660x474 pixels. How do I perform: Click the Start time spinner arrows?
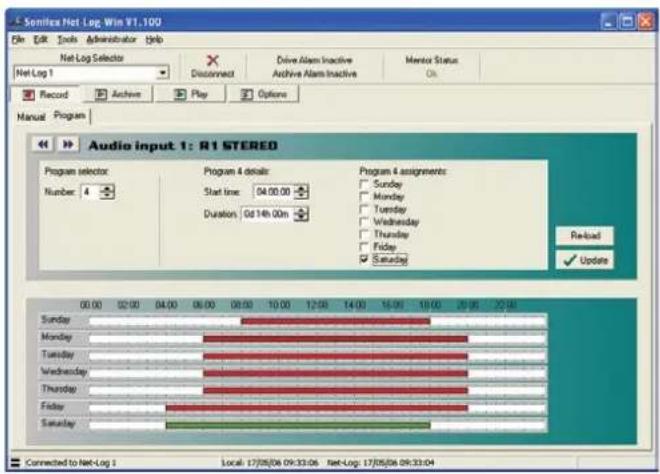(301, 192)
